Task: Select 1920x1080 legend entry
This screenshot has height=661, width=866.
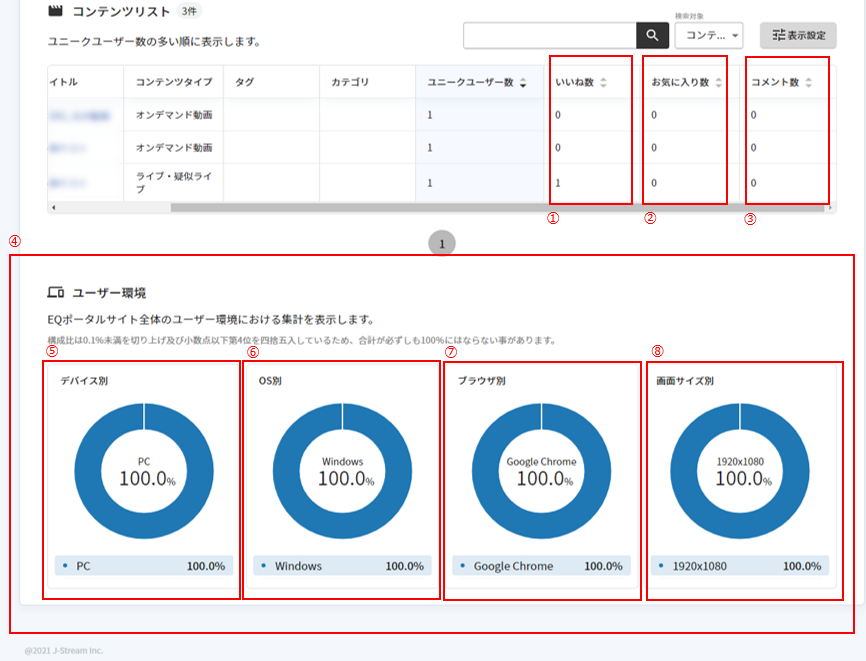Action: (700, 566)
